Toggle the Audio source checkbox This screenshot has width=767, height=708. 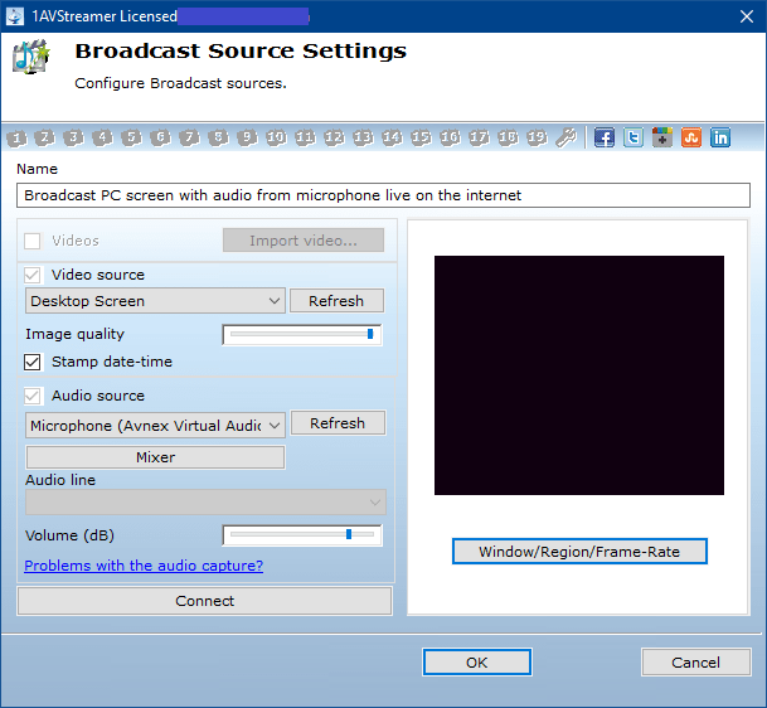32,396
